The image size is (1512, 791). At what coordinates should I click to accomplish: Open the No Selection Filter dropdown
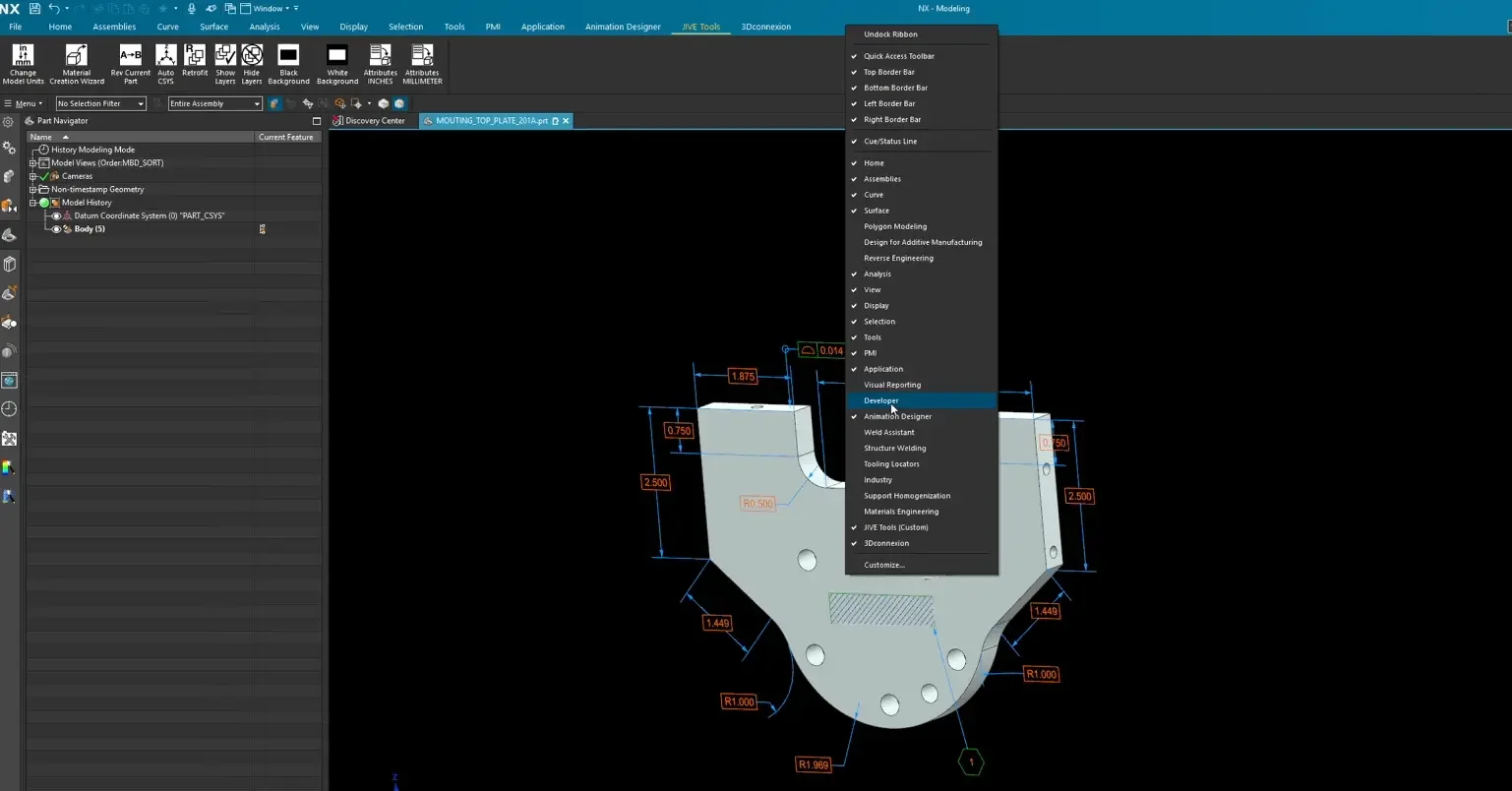(100, 103)
